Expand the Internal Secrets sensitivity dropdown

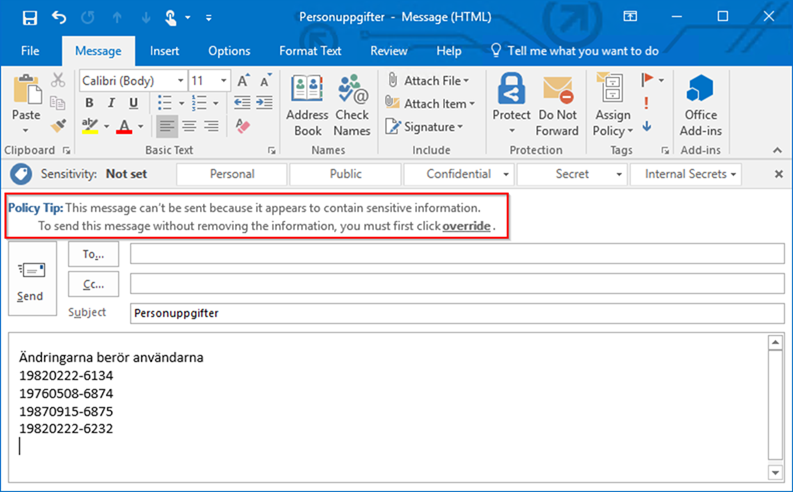click(x=734, y=174)
